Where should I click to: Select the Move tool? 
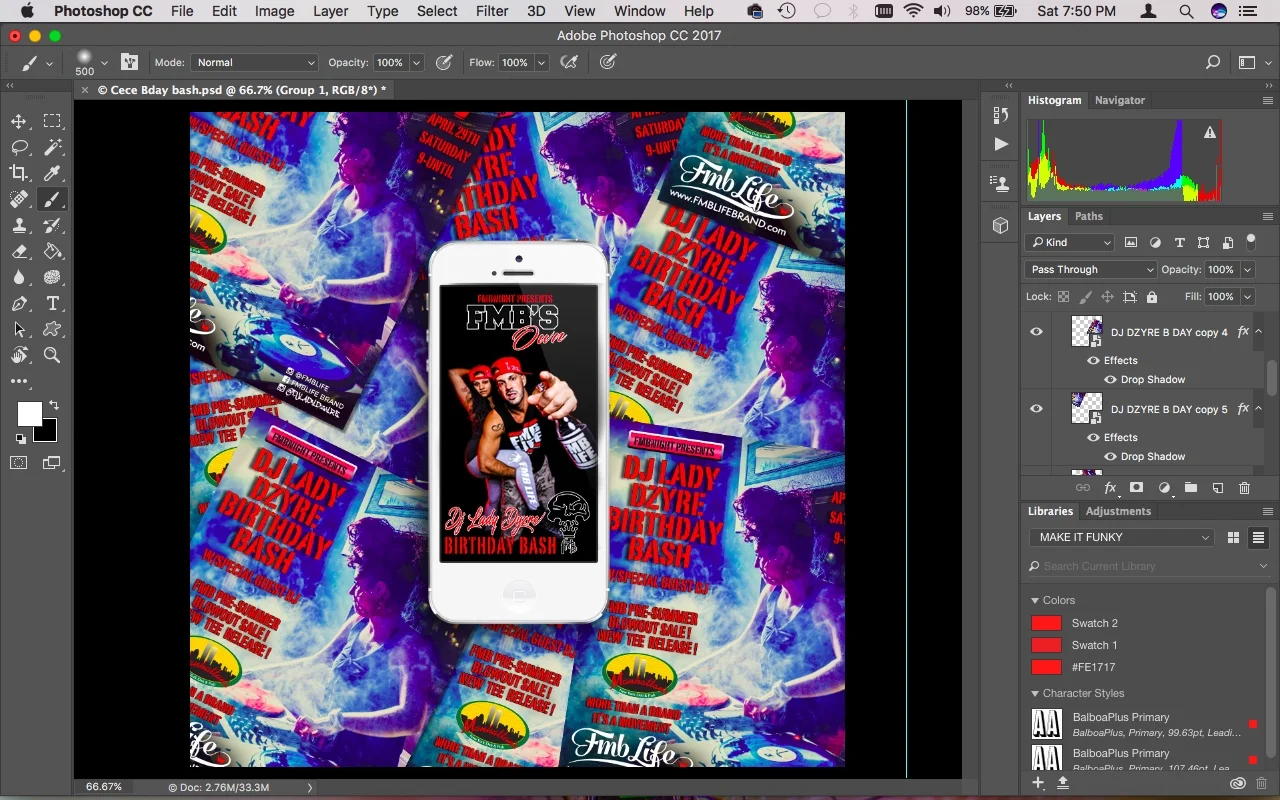click(x=19, y=121)
